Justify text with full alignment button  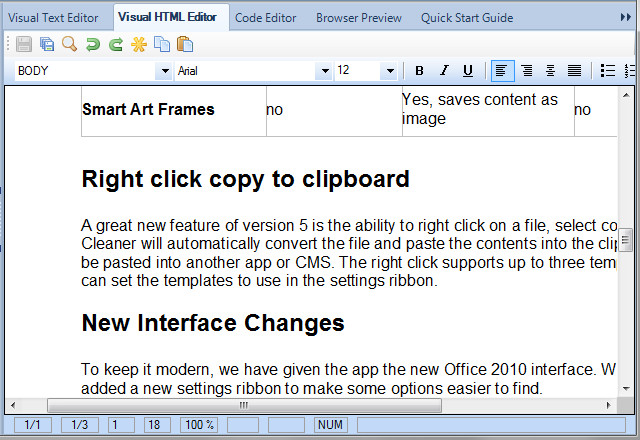click(x=574, y=71)
